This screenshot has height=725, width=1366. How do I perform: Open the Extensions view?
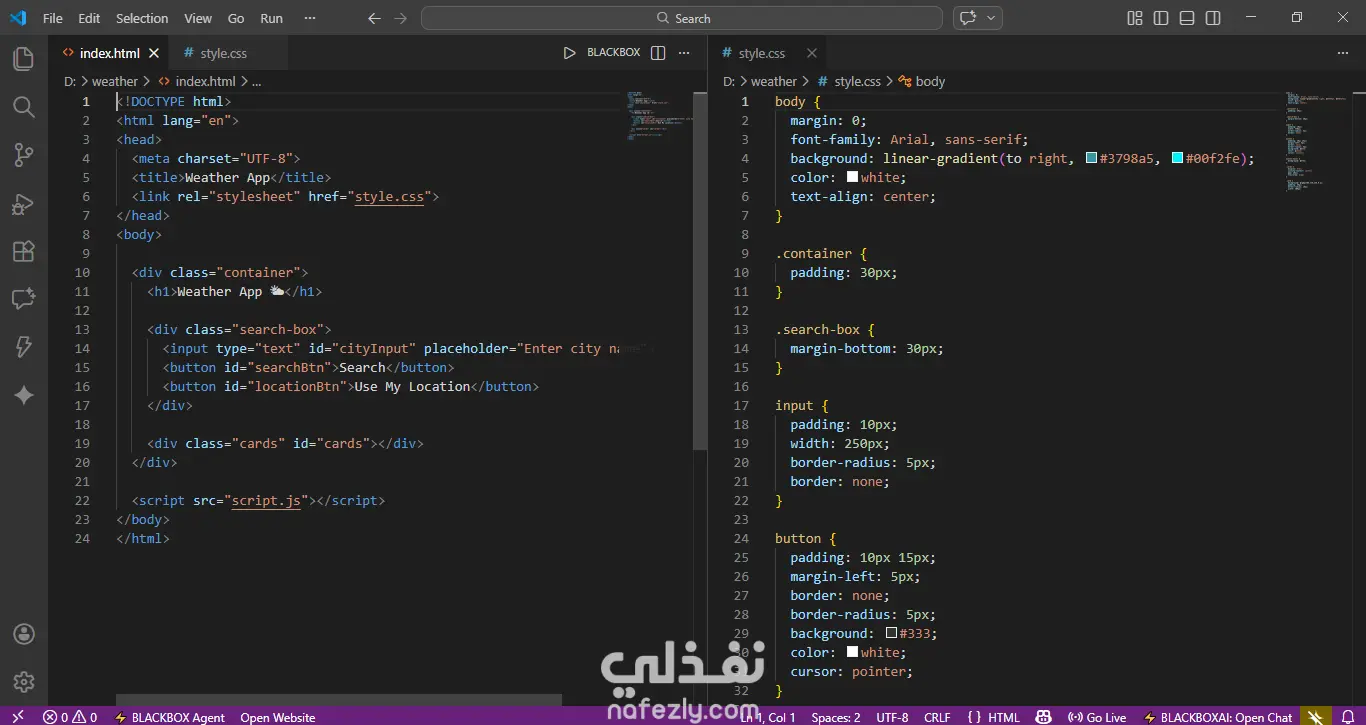[x=23, y=252]
